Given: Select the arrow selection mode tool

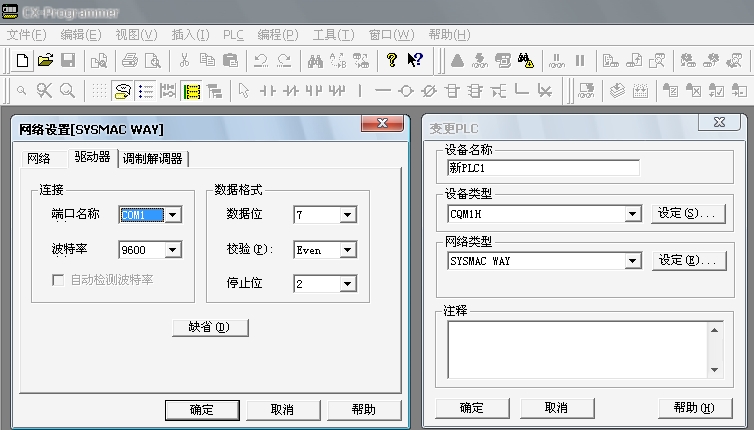Looking at the screenshot, I should [x=243, y=91].
